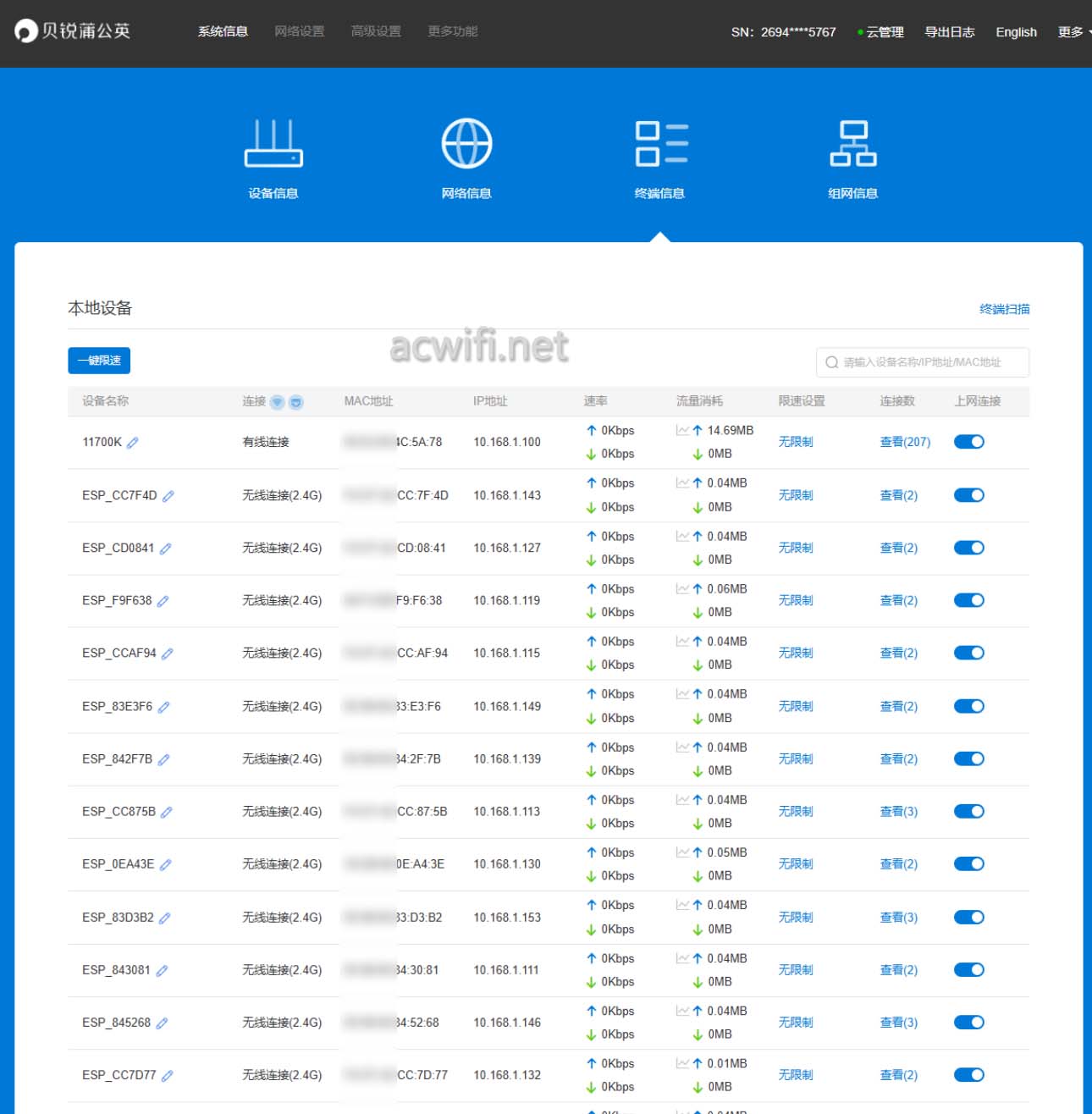View connections 查看(207) for 11700K

coord(905,441)
